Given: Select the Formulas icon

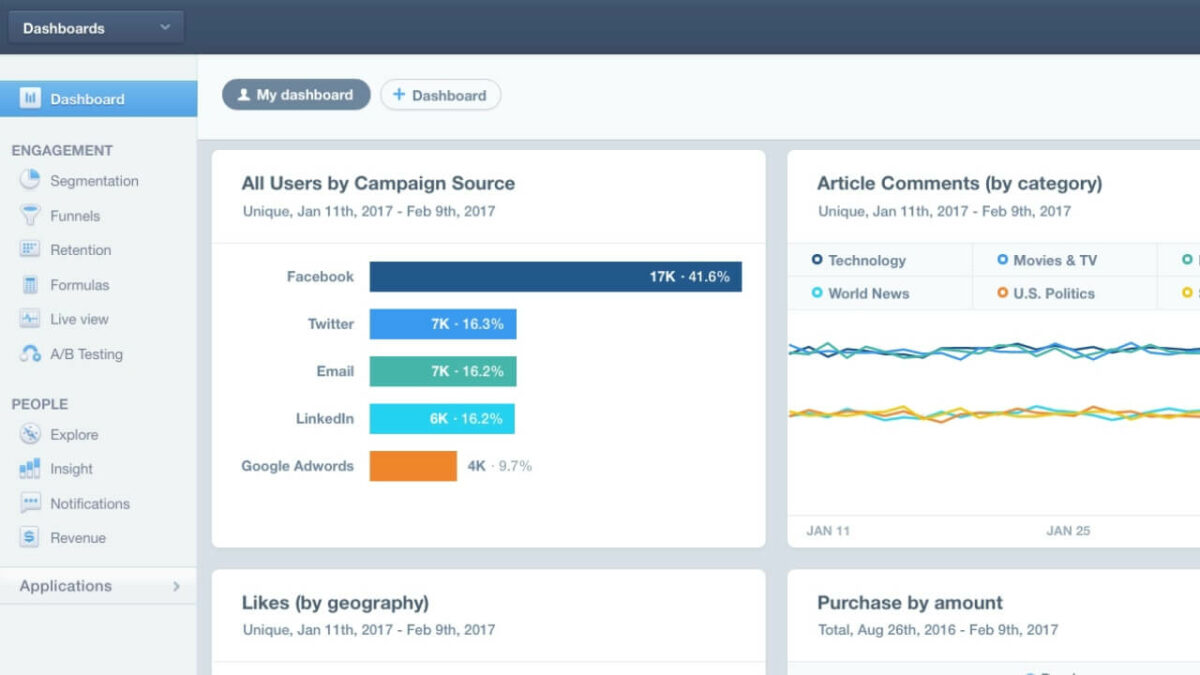Looking at the screenshot, I should point(29,284).
